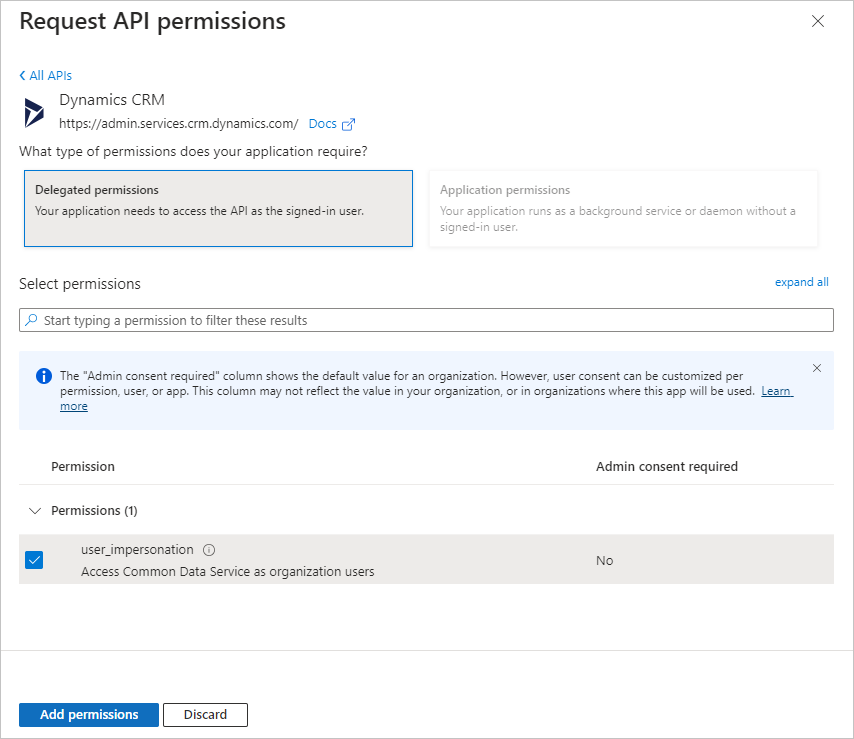Select Delegated permissions card
This screenshot has height=739, width=854.
click(218, 209)
